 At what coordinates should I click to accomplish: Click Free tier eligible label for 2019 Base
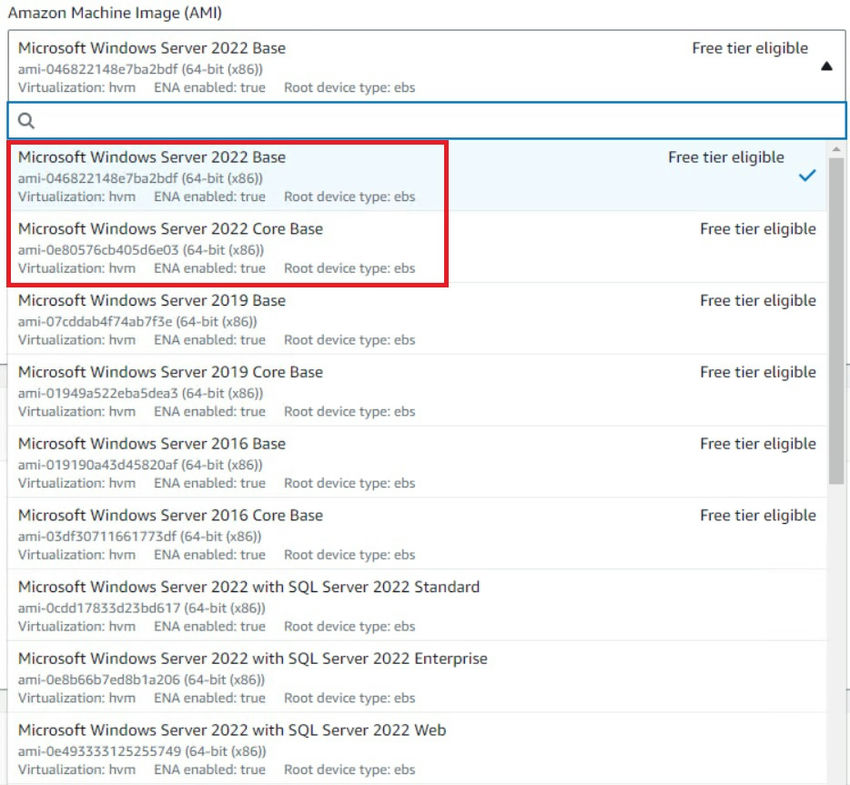coord(758,300)
